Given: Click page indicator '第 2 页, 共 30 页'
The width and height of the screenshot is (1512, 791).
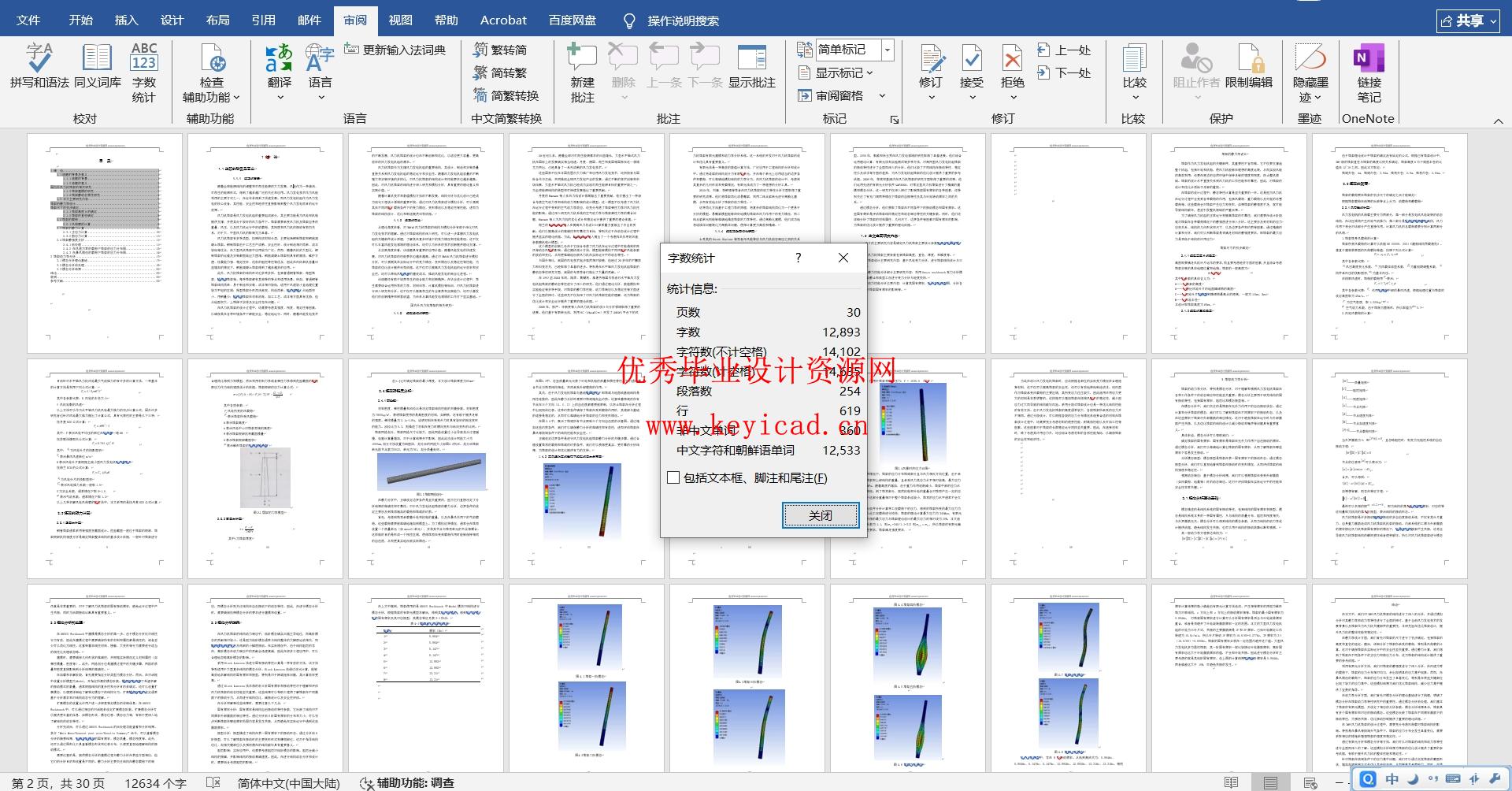Looking at the screenshot, I should pos(58,783).
